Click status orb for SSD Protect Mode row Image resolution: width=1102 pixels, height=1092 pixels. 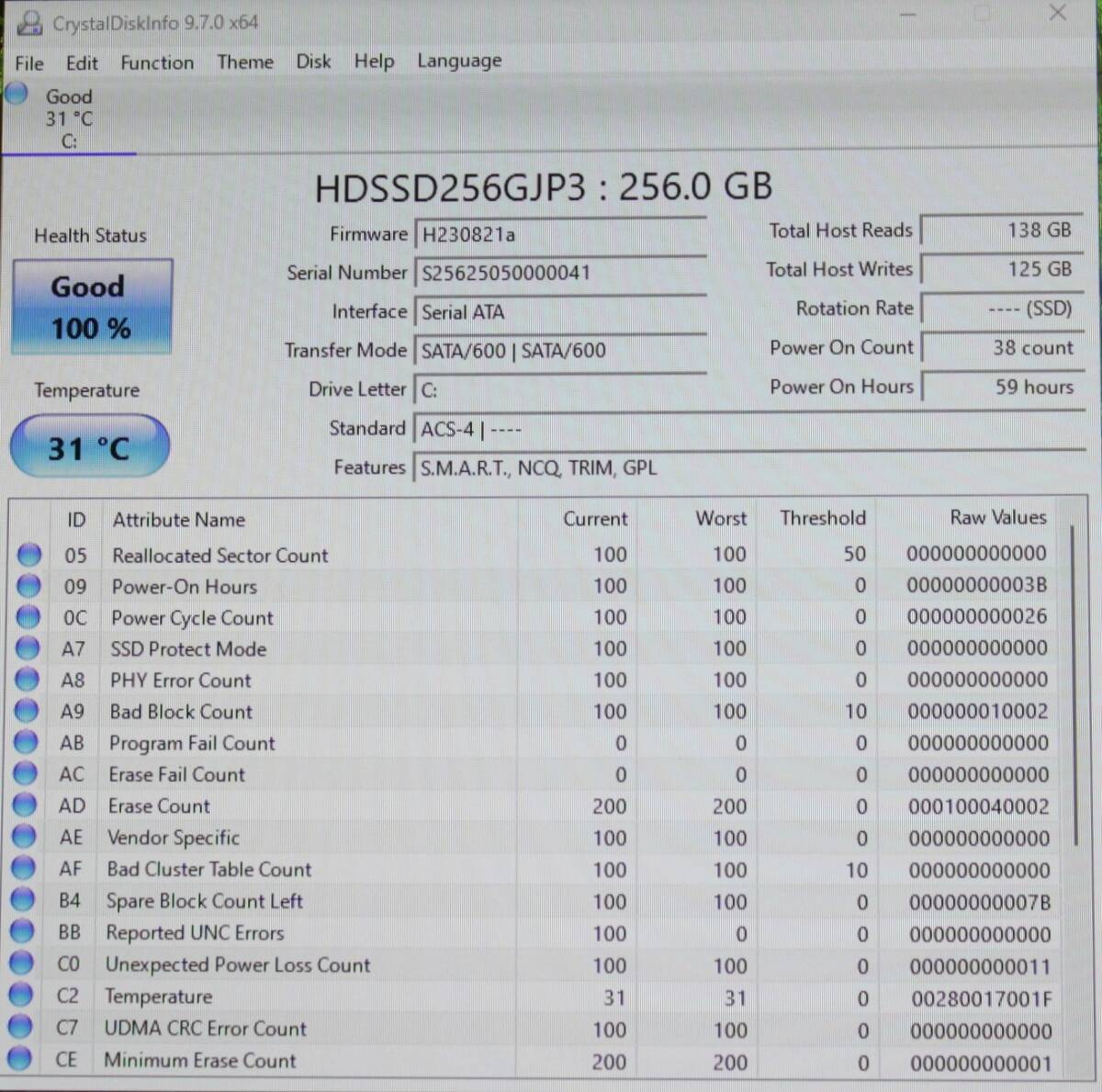coord(28,648)
